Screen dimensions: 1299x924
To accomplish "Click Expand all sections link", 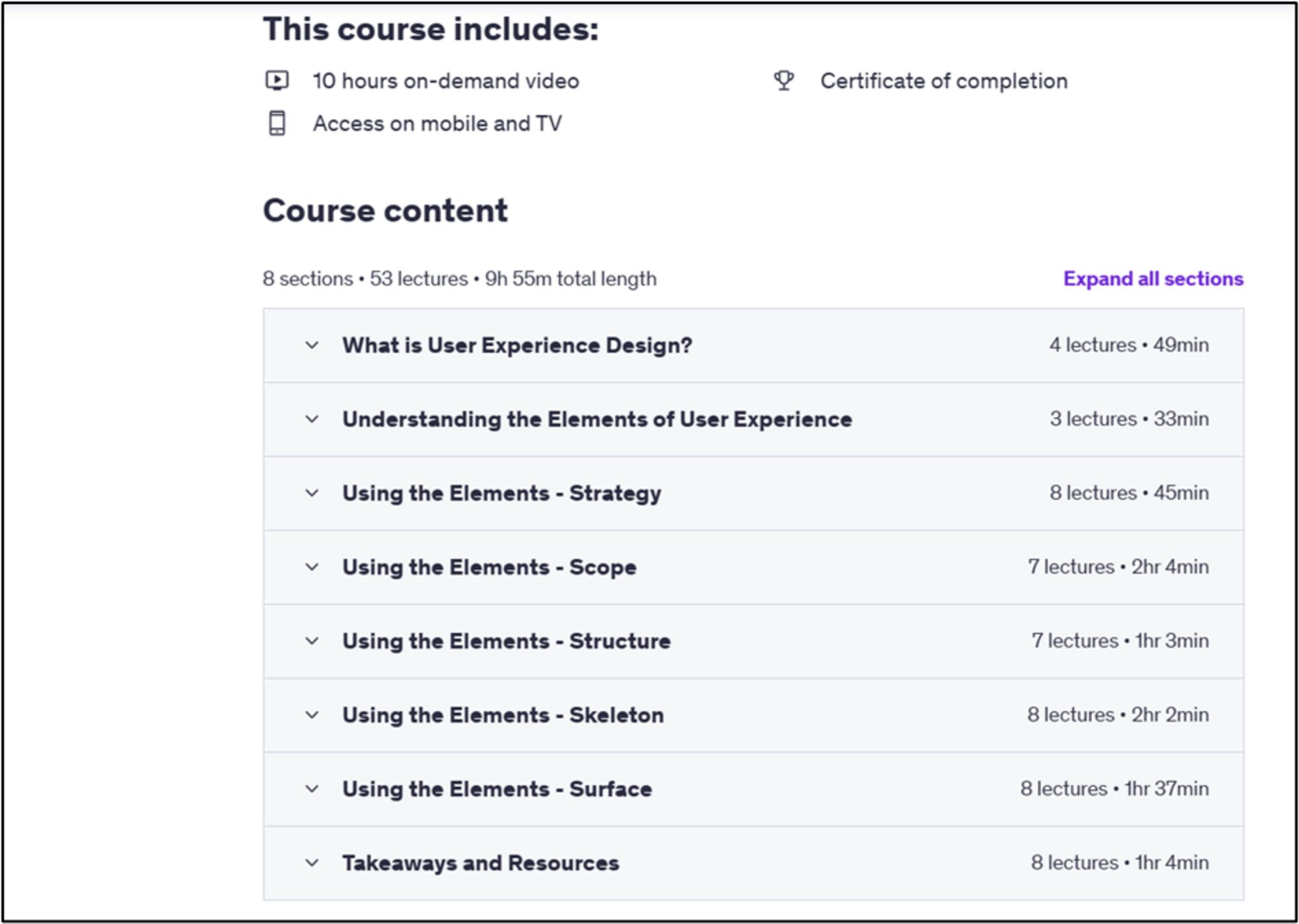I will tap(1153, 279).
